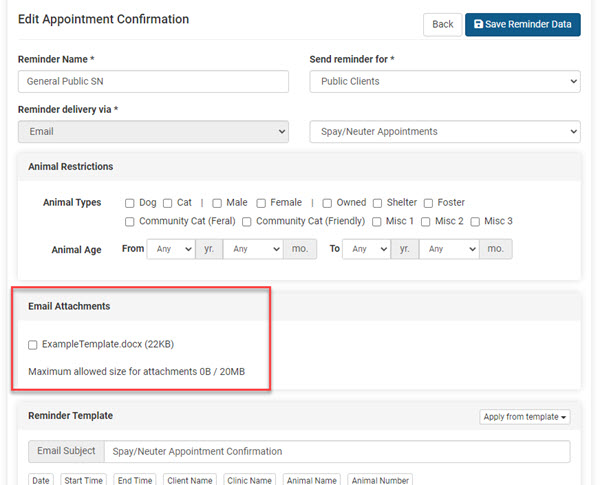Check the Cat animal type checkbox
This screenshot has width=600, height=485.
click(x=168, y=203)
